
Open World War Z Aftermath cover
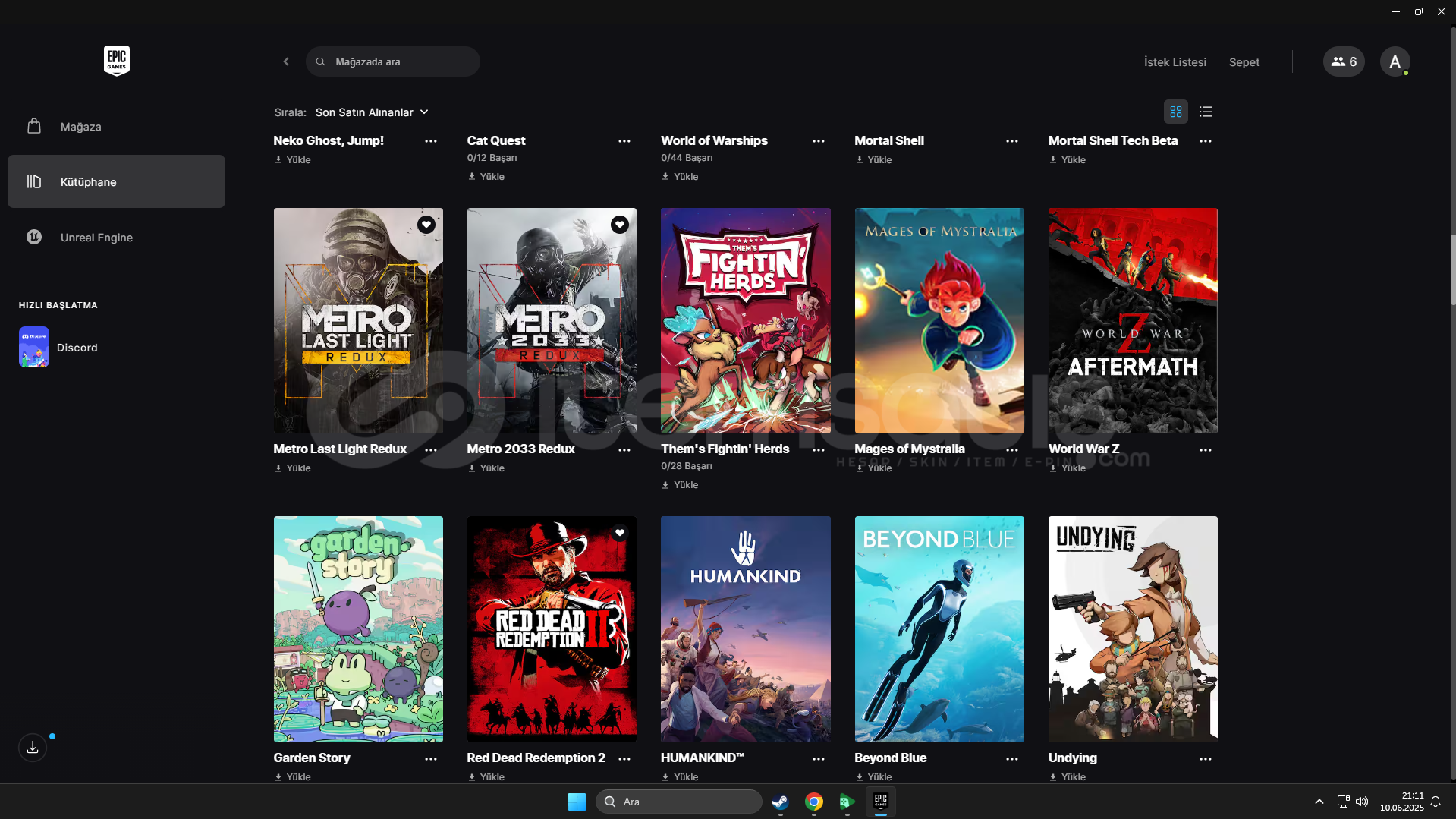[x=1133, y=320]
